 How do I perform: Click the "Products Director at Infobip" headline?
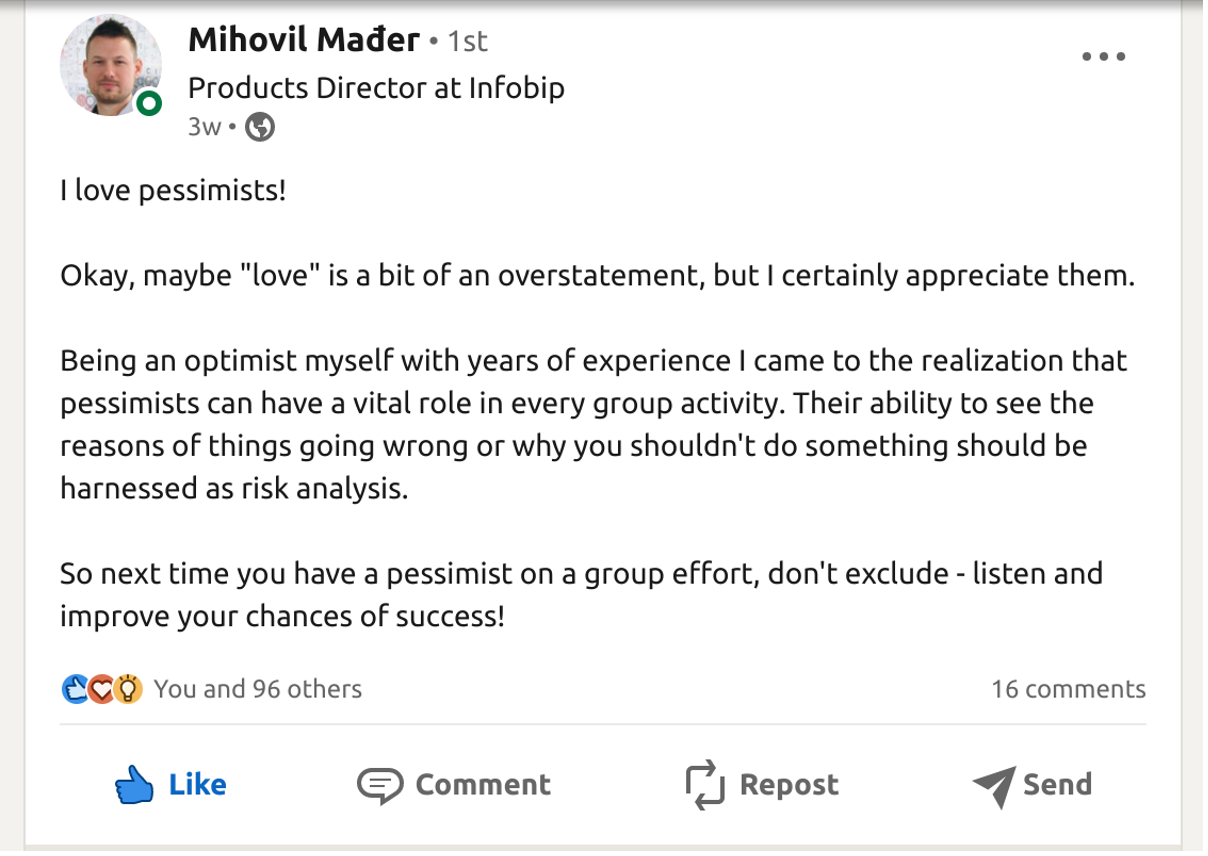[x=376, y=88]
